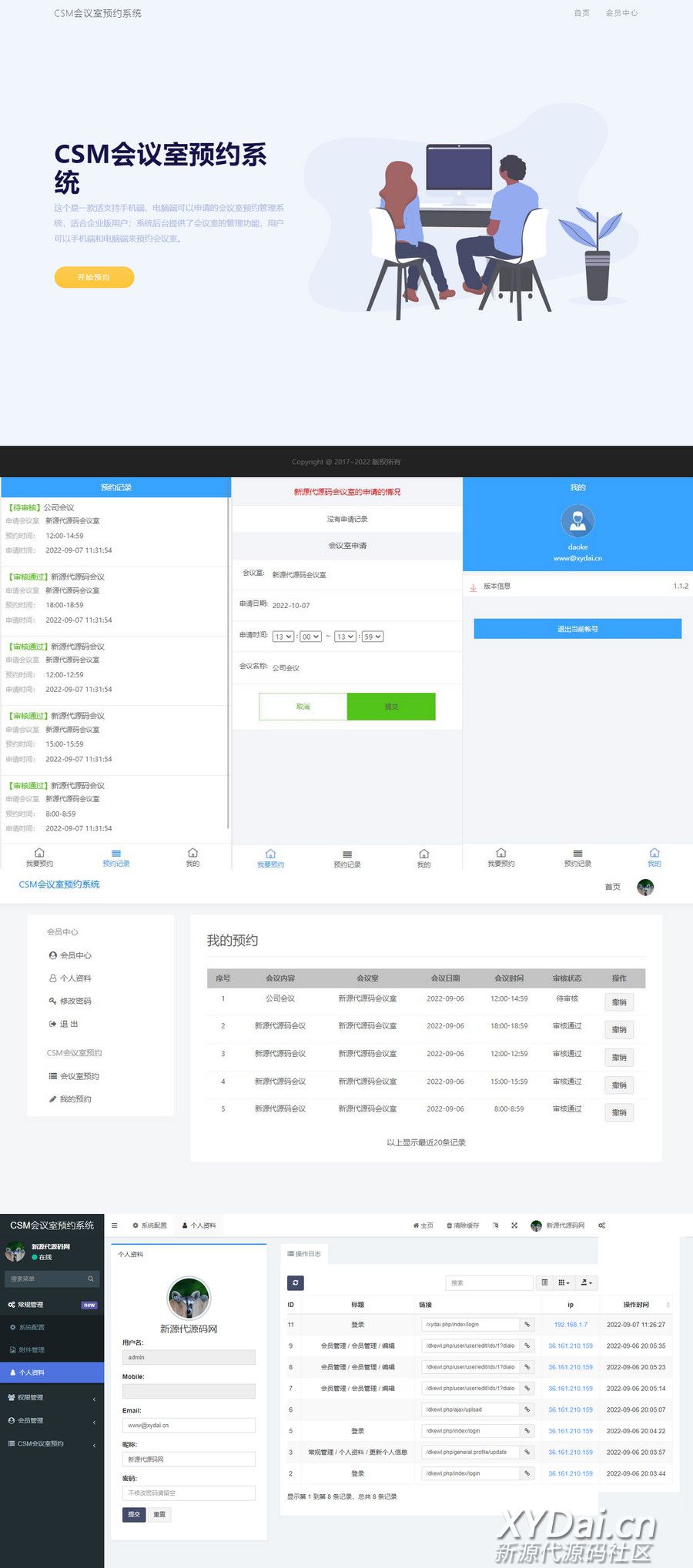Click link icon beside log ID 11 URL
Image resolution: width=693 pixels, height=1568 pixels.
527,1325
